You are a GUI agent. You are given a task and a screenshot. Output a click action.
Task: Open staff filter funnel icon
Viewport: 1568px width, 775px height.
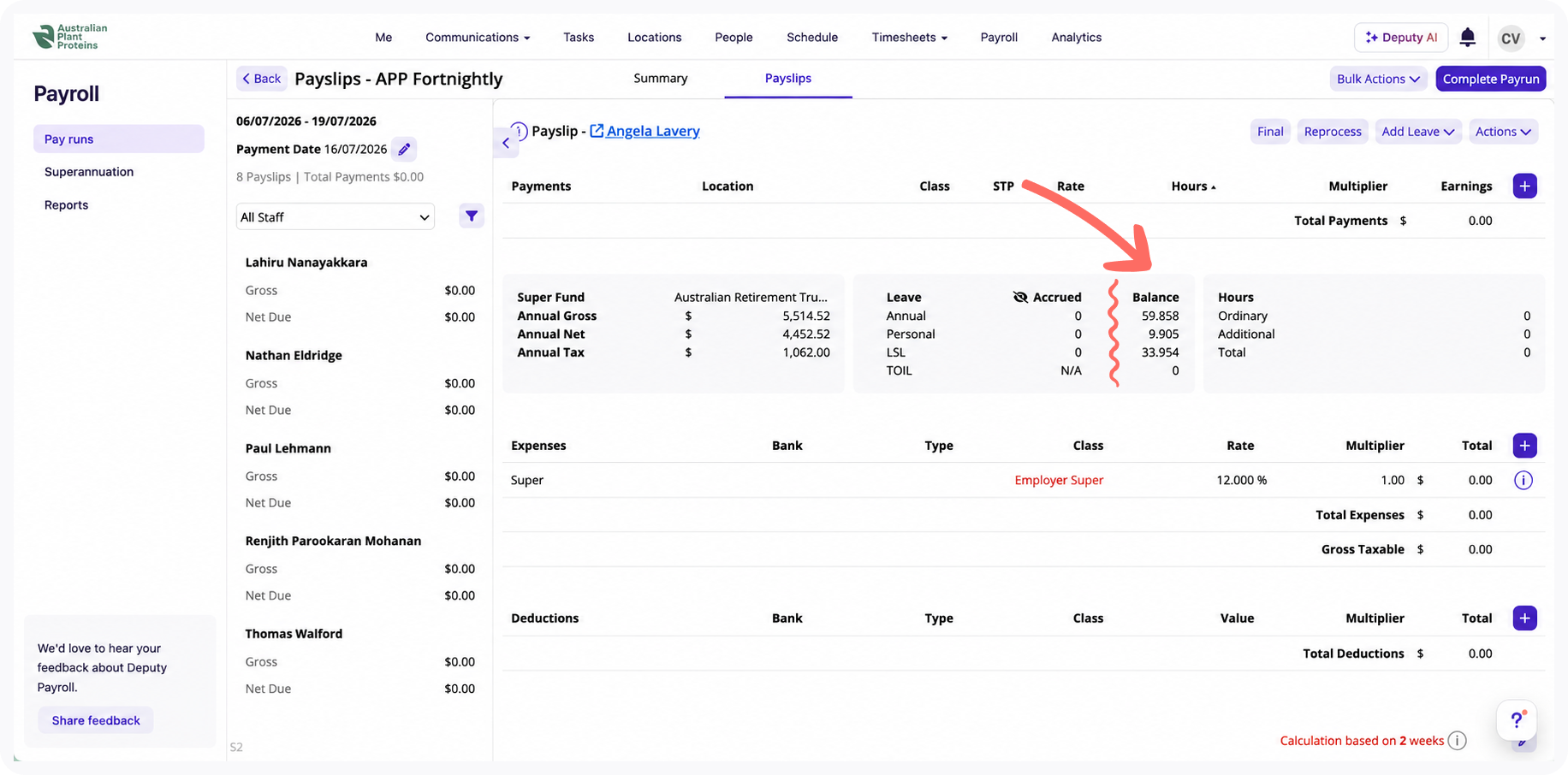[x=472, y=216]
